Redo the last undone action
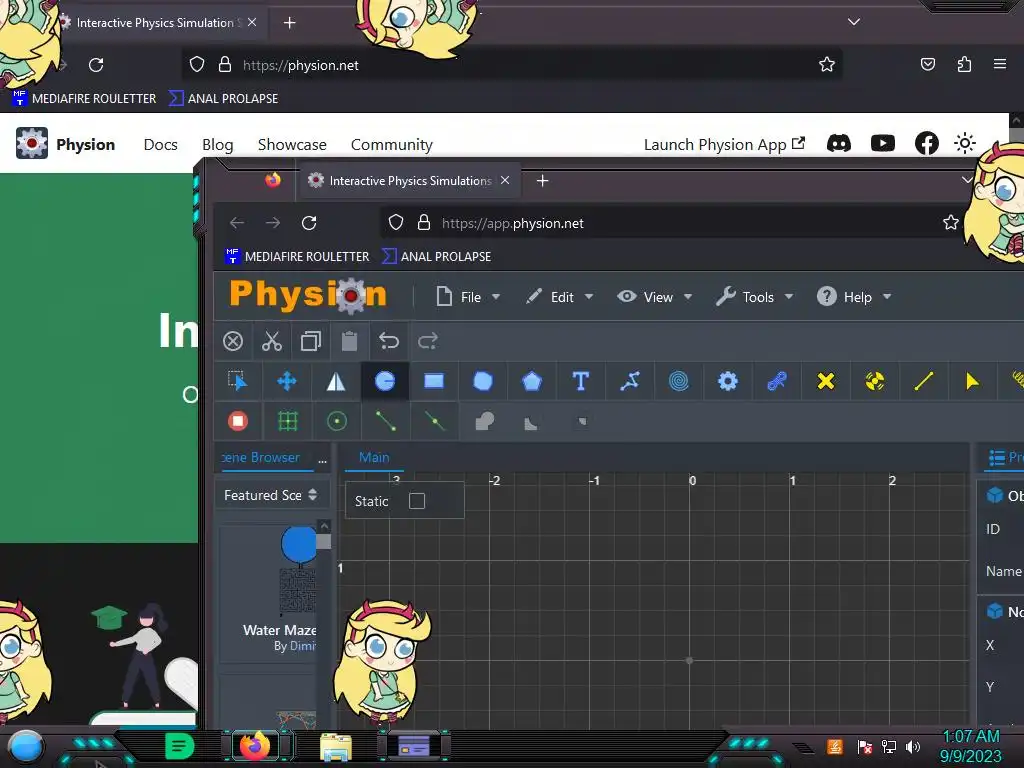1024x768 pixels. [428, 341]
